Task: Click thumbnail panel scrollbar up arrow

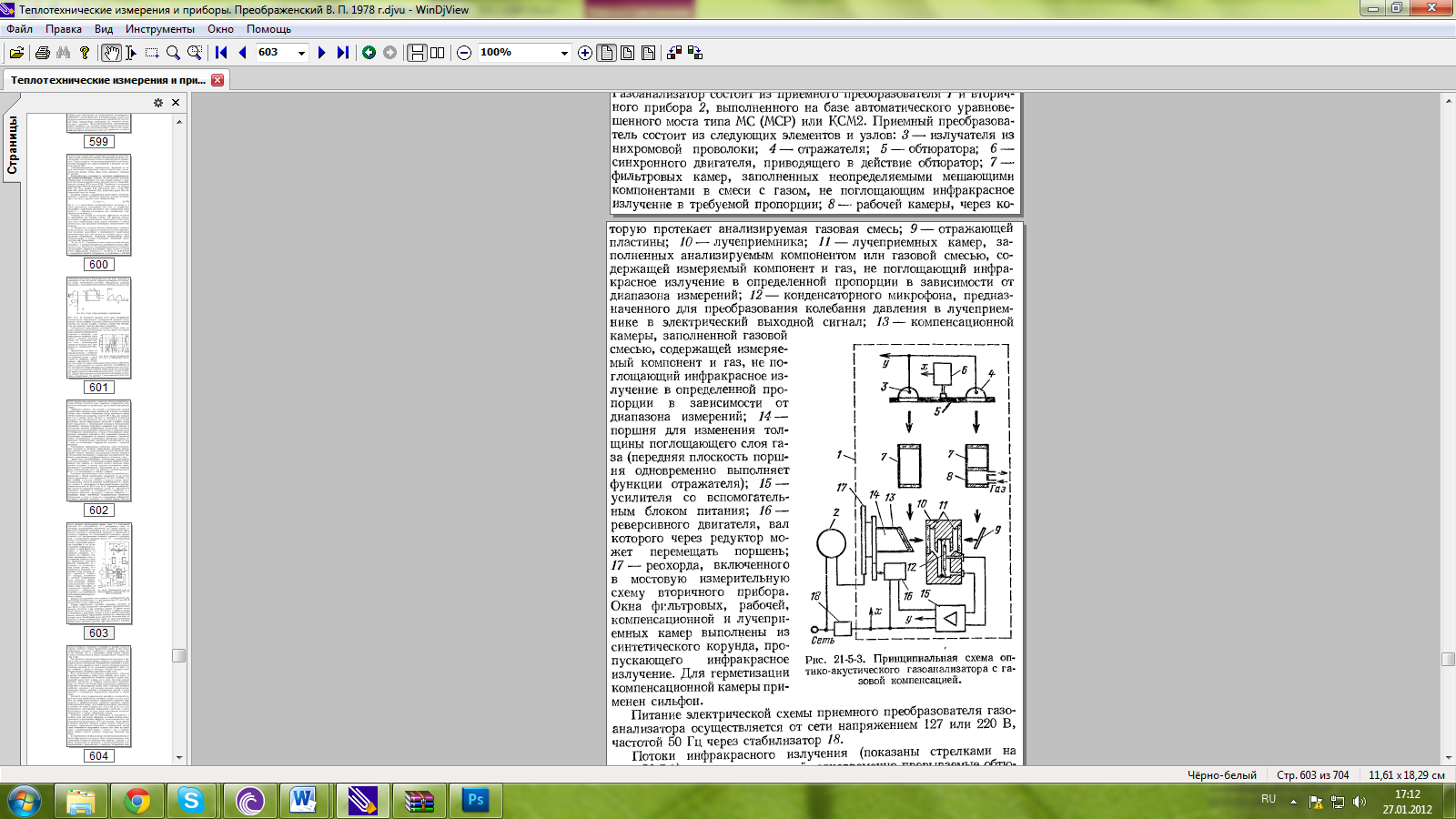Action: [179, 121]
